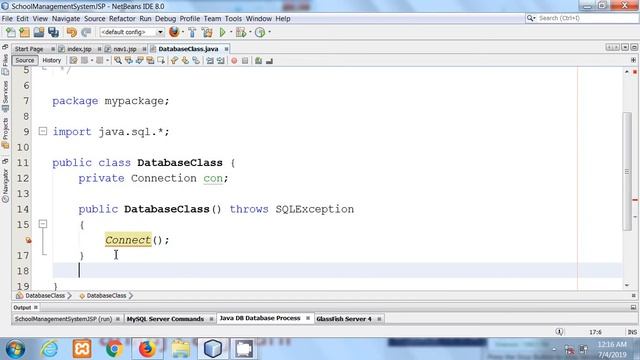
Task: Click the Firefox browser selection icon
Action: [x=174, y=32]
